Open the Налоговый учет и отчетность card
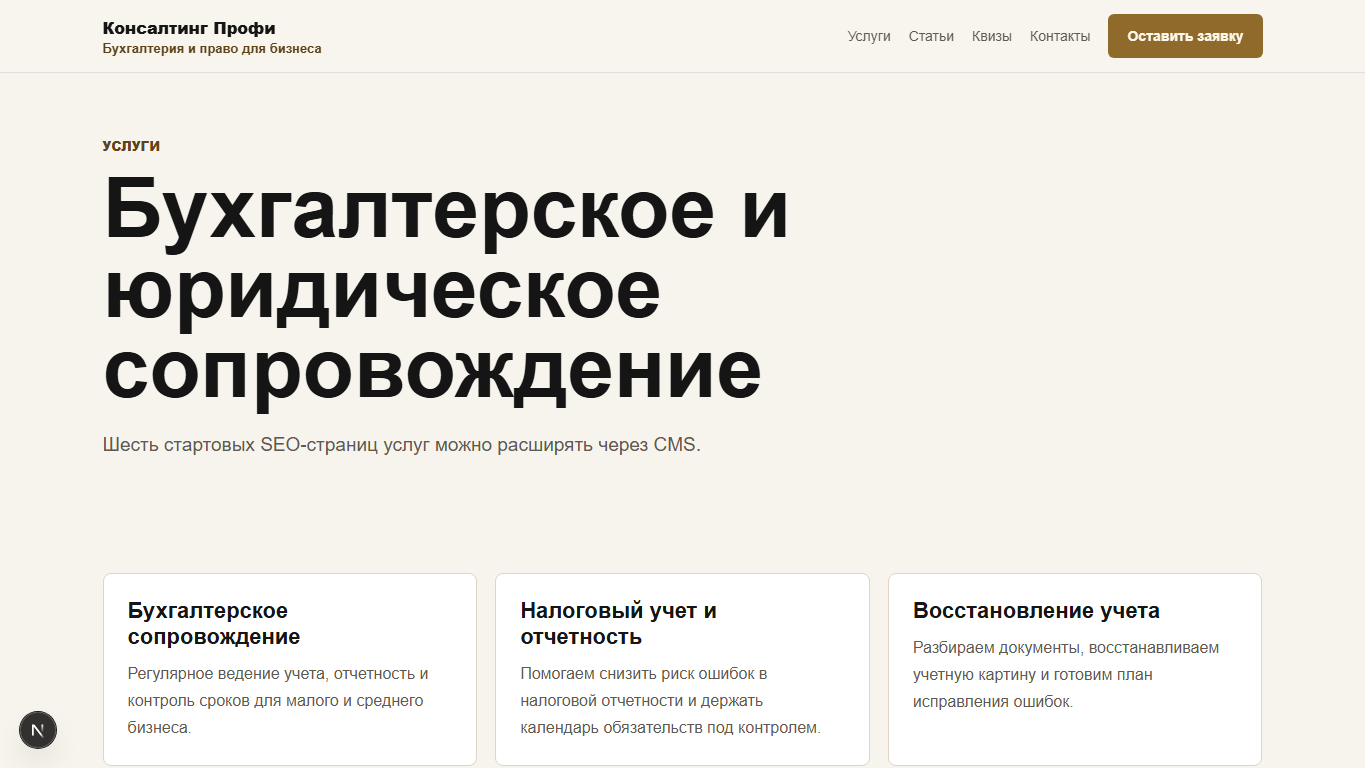 coord(682,669)
